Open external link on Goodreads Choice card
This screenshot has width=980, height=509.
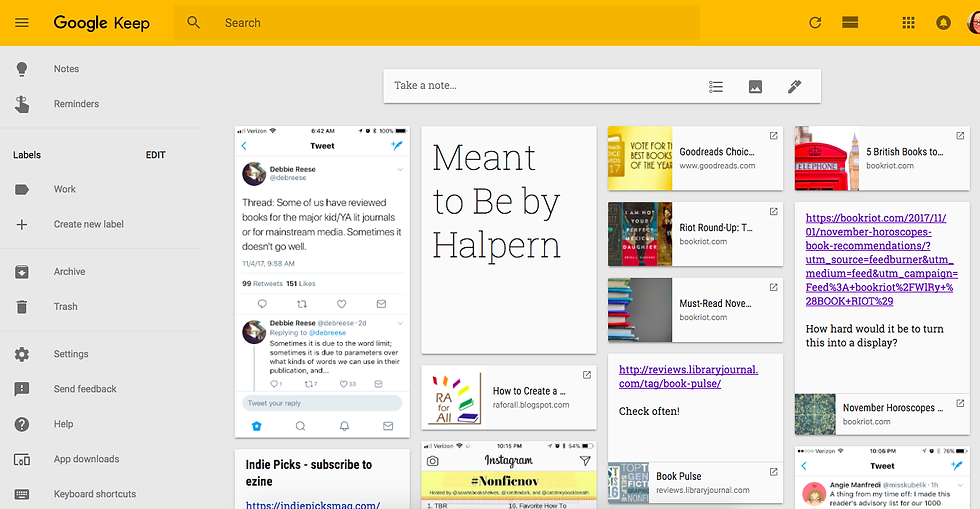click(774, 136)
